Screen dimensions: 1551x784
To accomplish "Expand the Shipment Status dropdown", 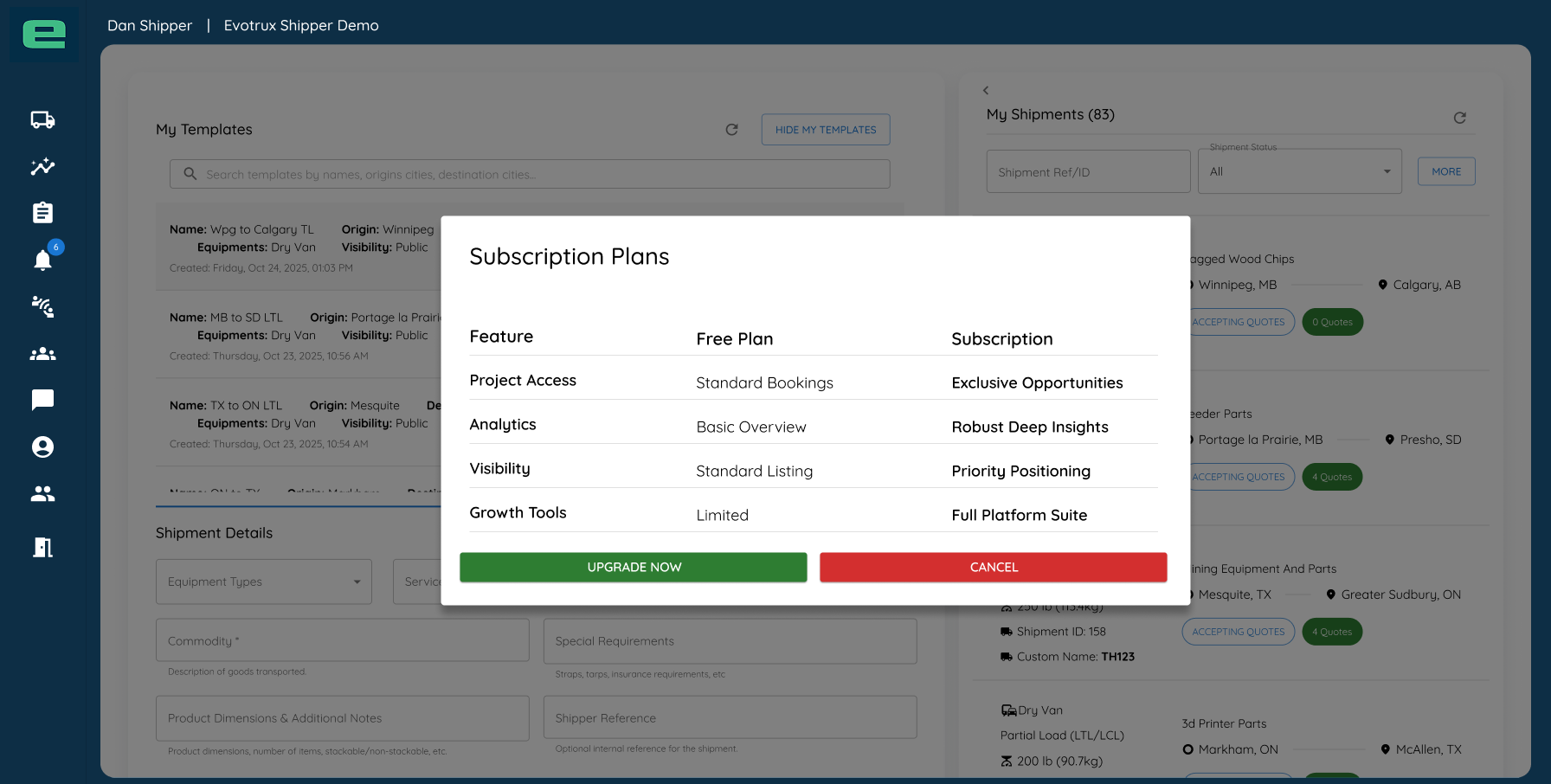I will click(1299, 171).
